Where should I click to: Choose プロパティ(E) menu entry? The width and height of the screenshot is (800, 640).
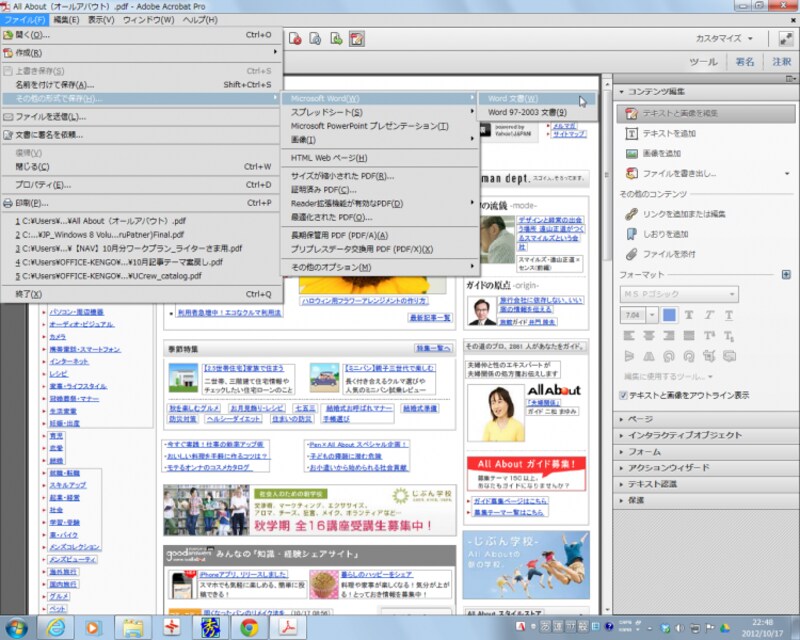[x=141, y=185]
